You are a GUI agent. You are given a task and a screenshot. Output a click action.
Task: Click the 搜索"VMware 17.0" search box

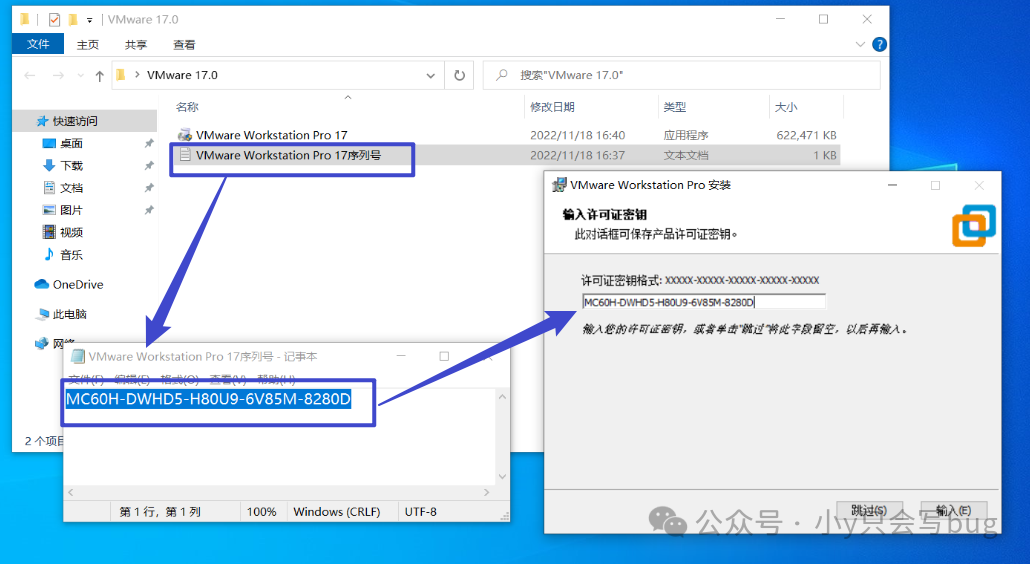(x=681, y=76)
